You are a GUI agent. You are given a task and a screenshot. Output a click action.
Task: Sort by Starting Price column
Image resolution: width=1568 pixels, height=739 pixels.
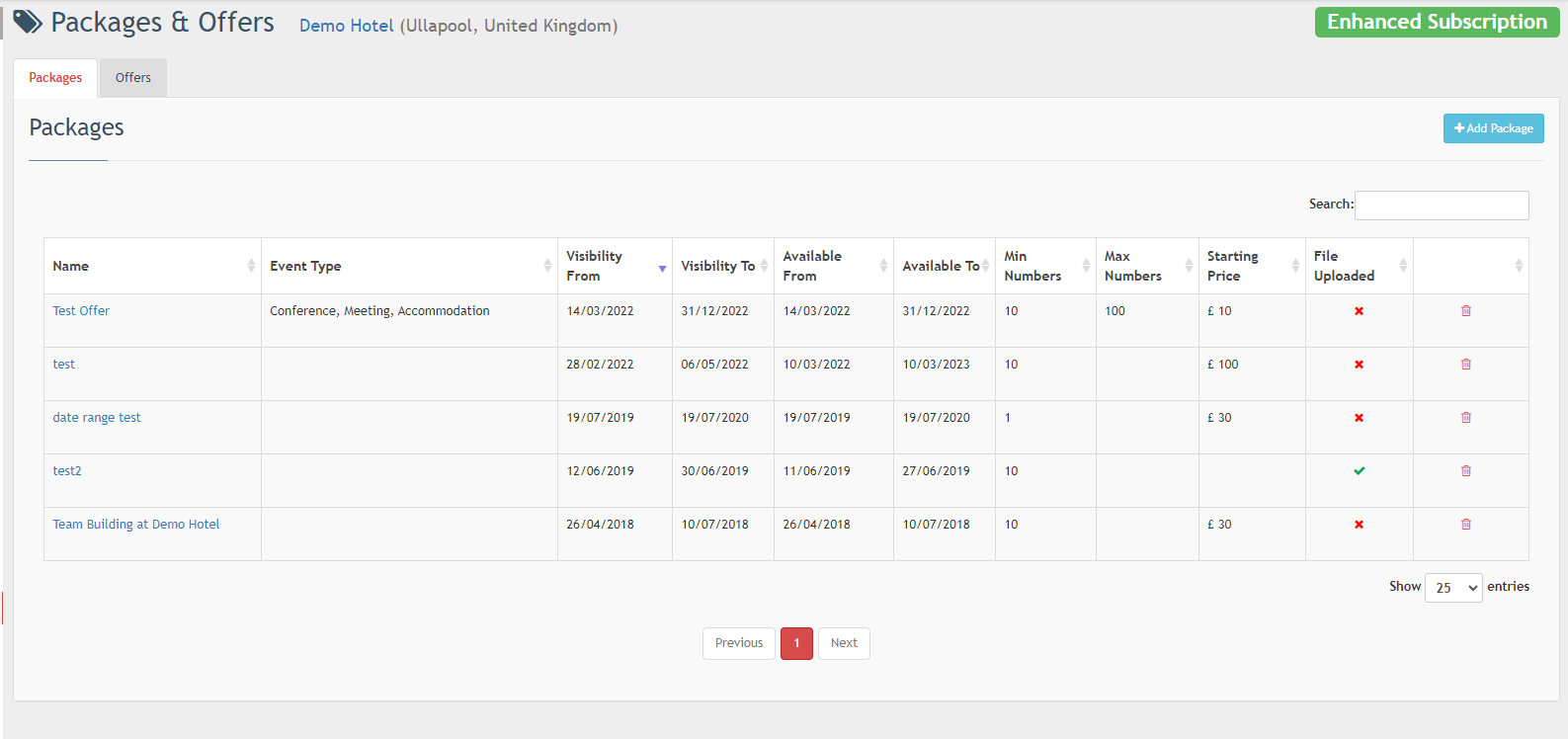coord(1252,266)
